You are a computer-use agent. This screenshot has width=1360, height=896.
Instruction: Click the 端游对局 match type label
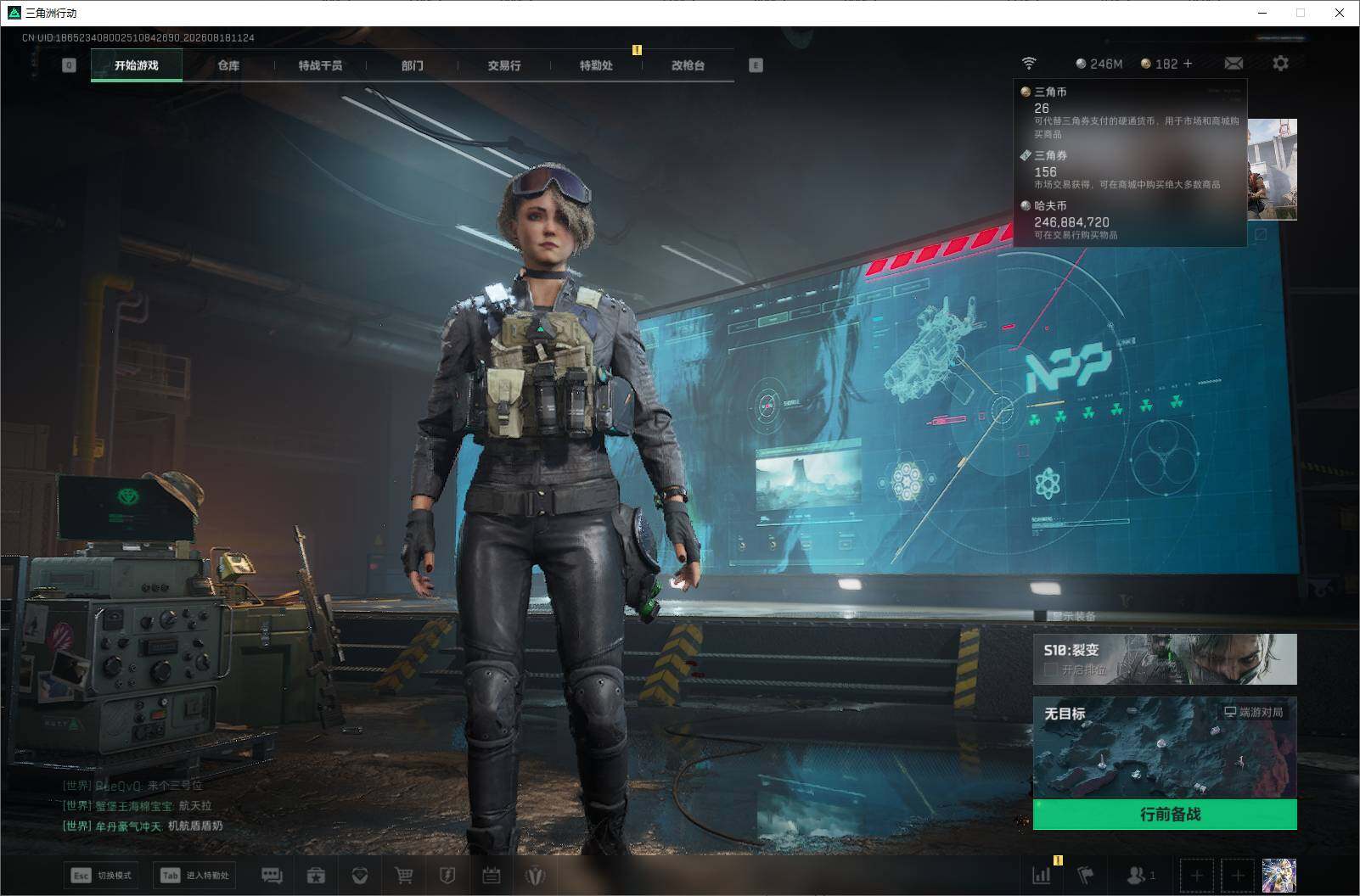point(1254,712)
